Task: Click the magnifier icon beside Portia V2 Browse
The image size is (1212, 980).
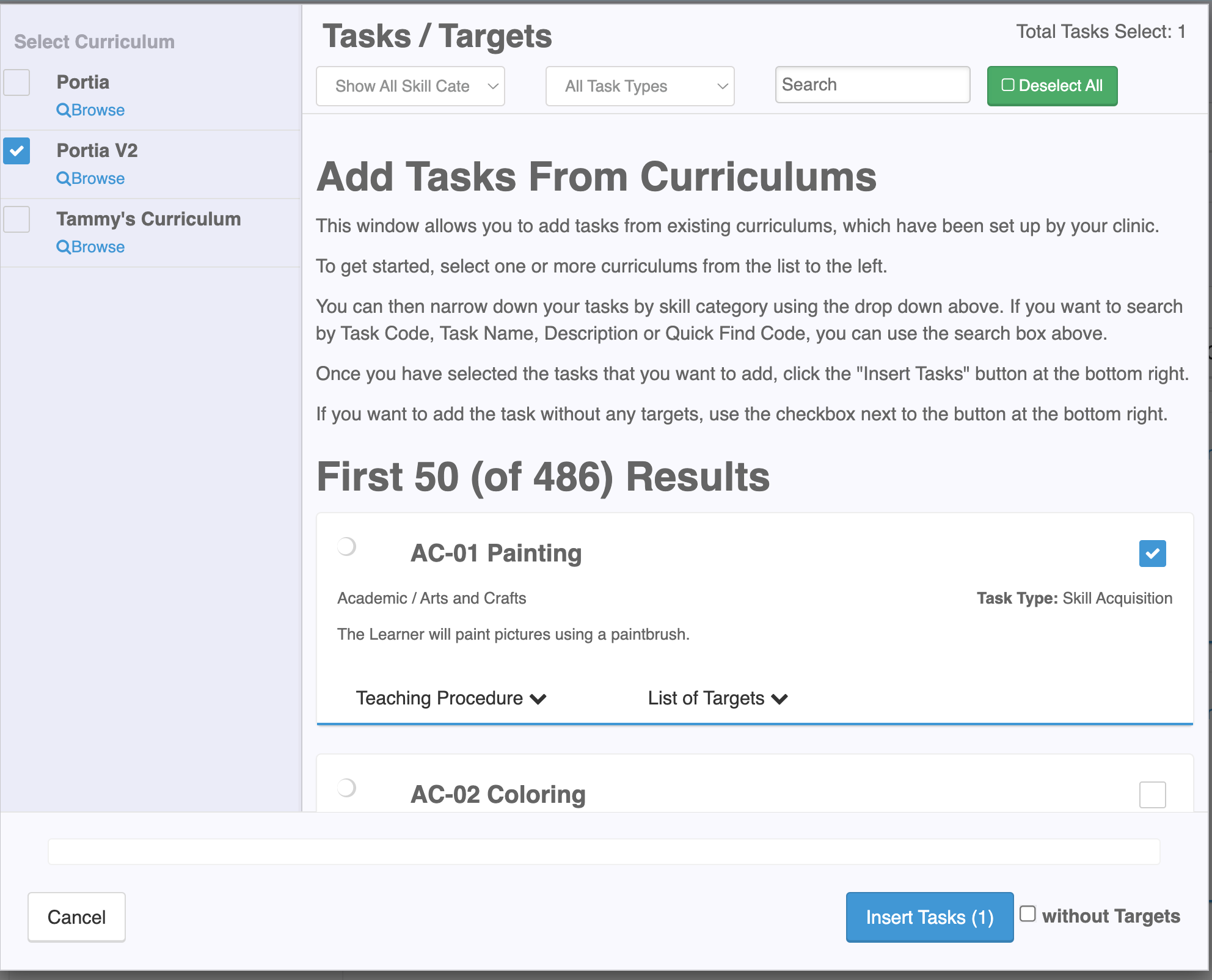Action: click(63, 178)
